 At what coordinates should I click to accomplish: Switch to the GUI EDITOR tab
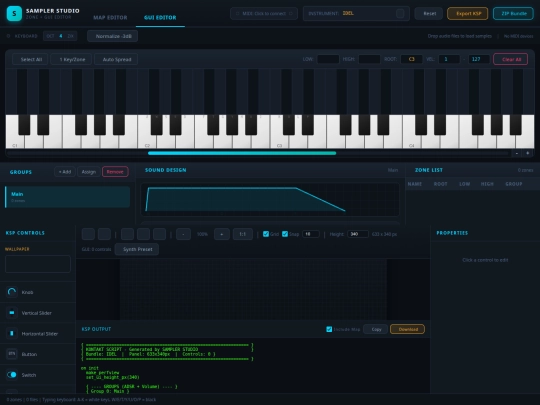pos(160,18)
